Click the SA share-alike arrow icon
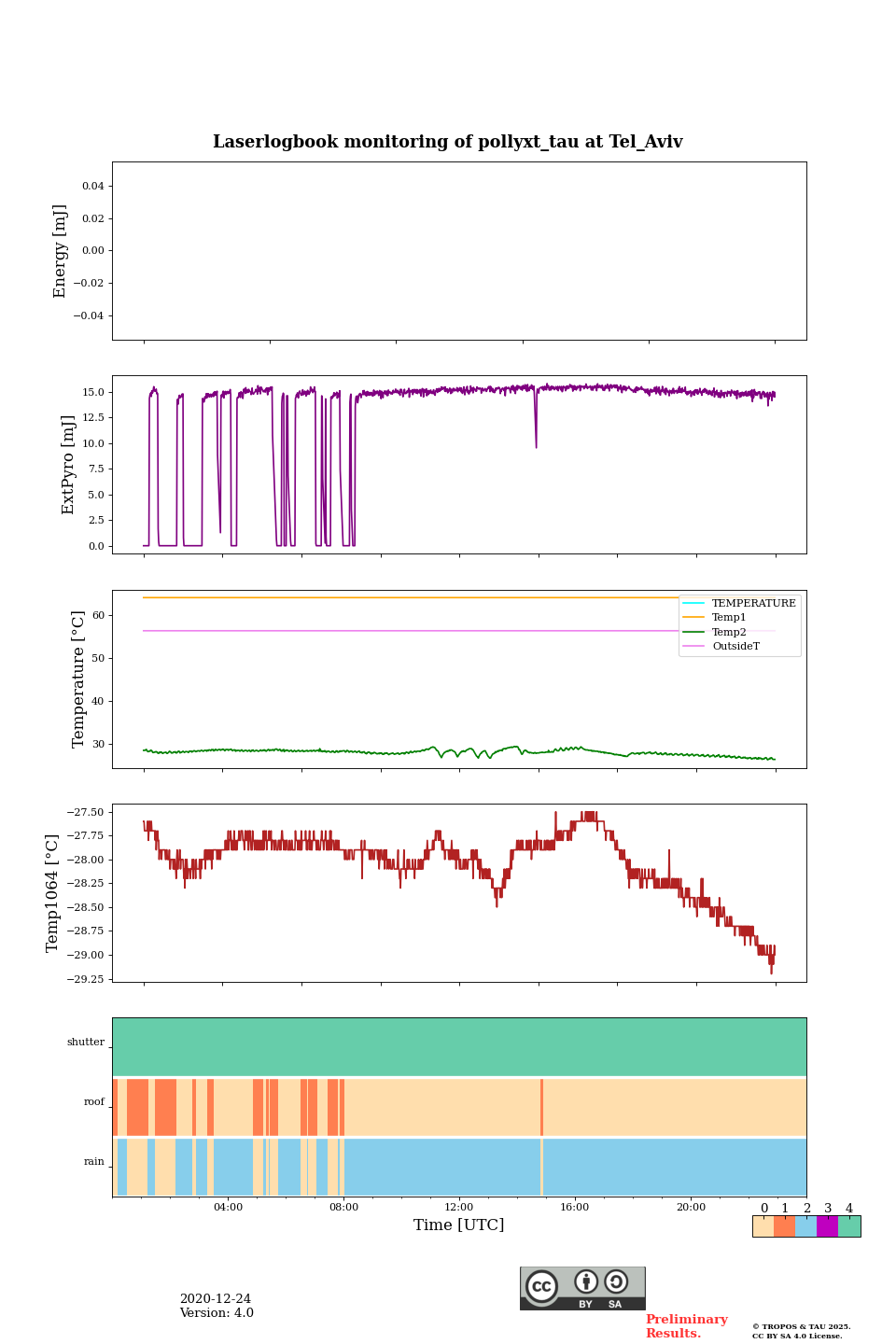Viewport: 896px width, 1344px height. (x=616, y=1281)
